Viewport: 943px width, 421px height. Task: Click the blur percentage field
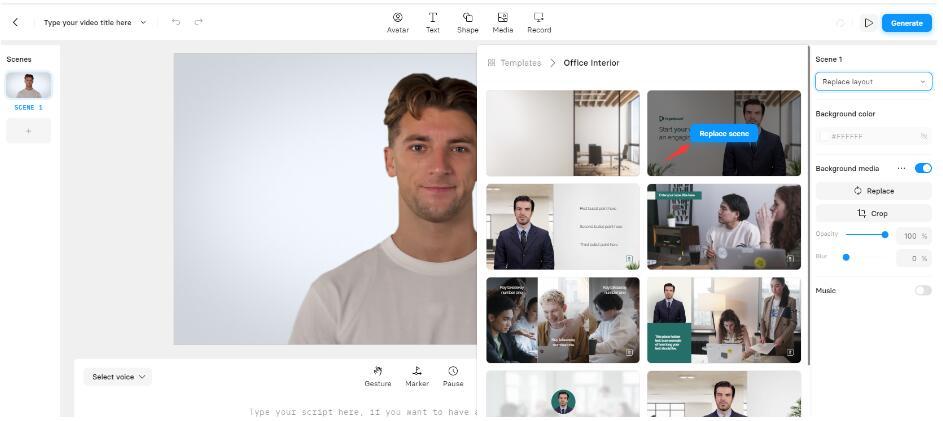pyautogui.click(x=914, y=259)
